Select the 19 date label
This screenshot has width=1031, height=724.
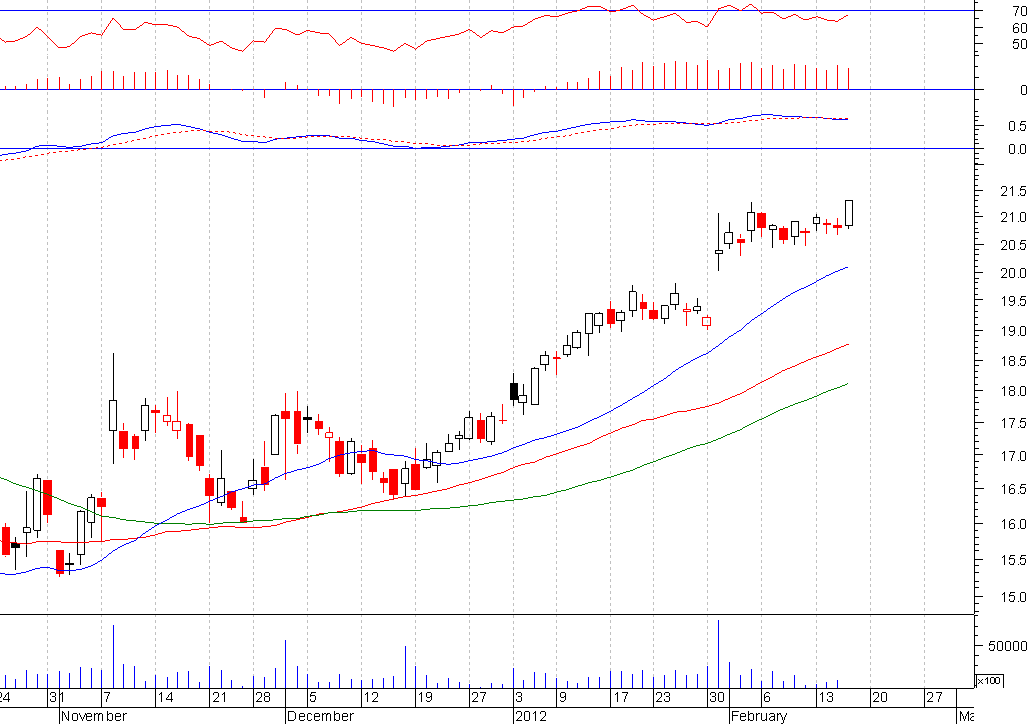(425, 697)
